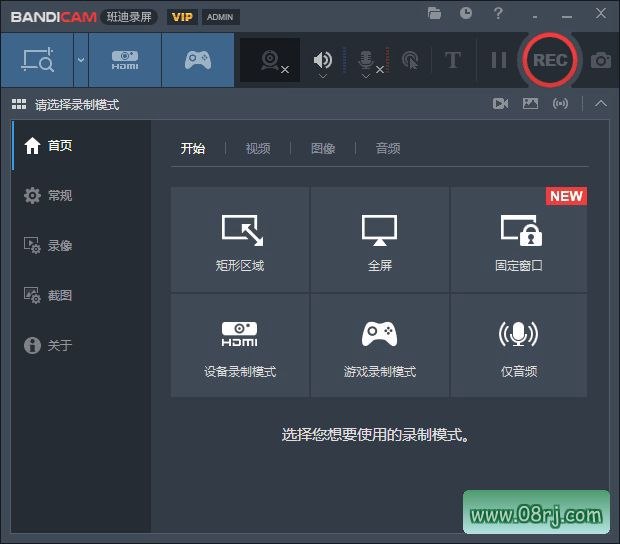This screenshot has width=620, height=544.
Task: Switch to the 图像 tab
Action: [x=323, y=149]
